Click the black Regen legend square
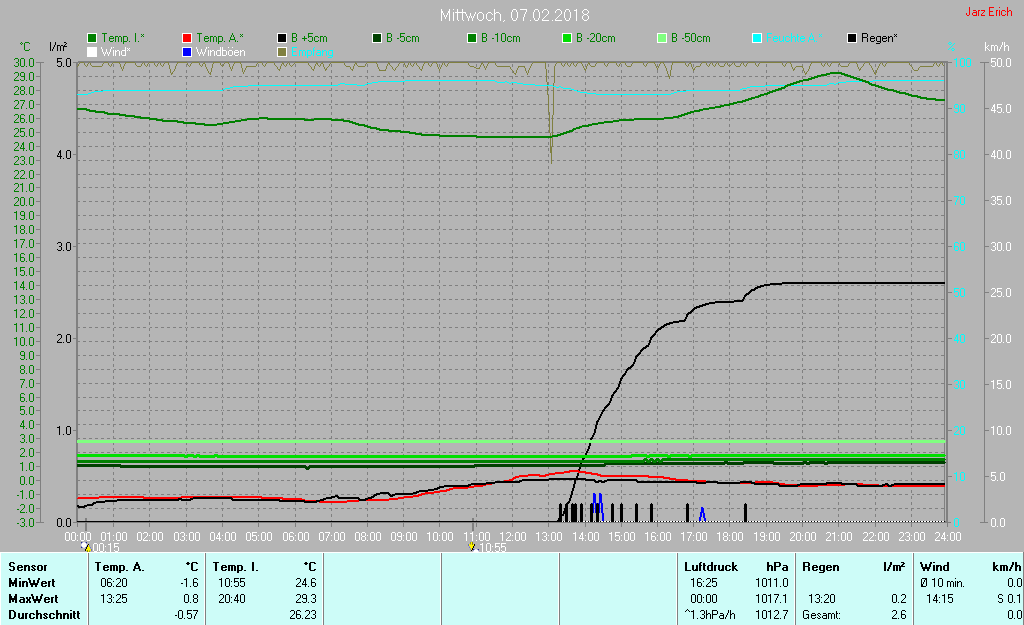 pos(852,38)
